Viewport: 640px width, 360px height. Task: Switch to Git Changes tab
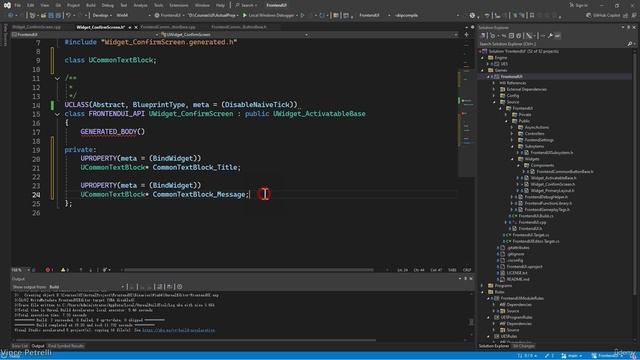(523, 346)
